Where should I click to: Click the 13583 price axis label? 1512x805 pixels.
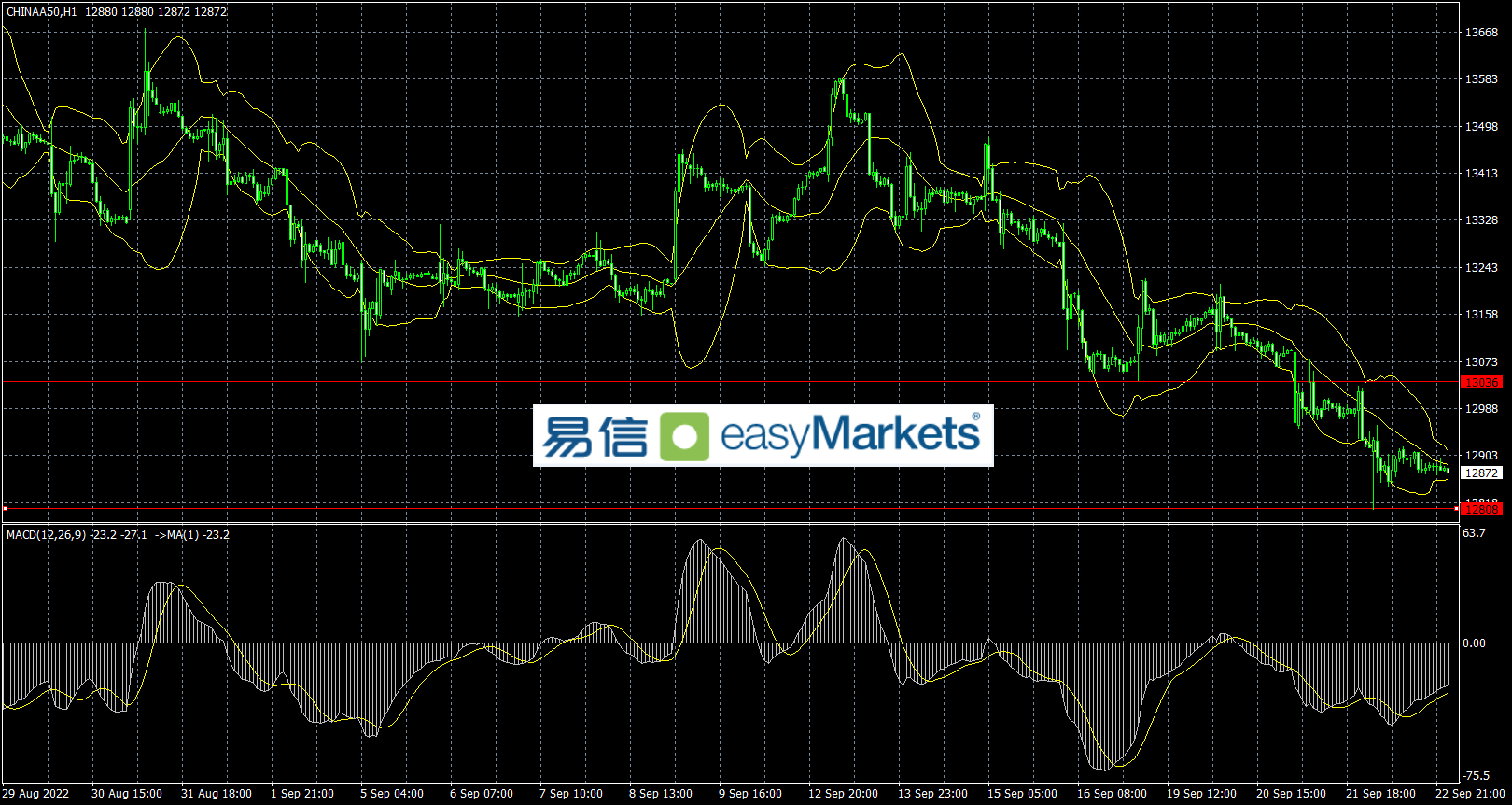click(1481, 79)
